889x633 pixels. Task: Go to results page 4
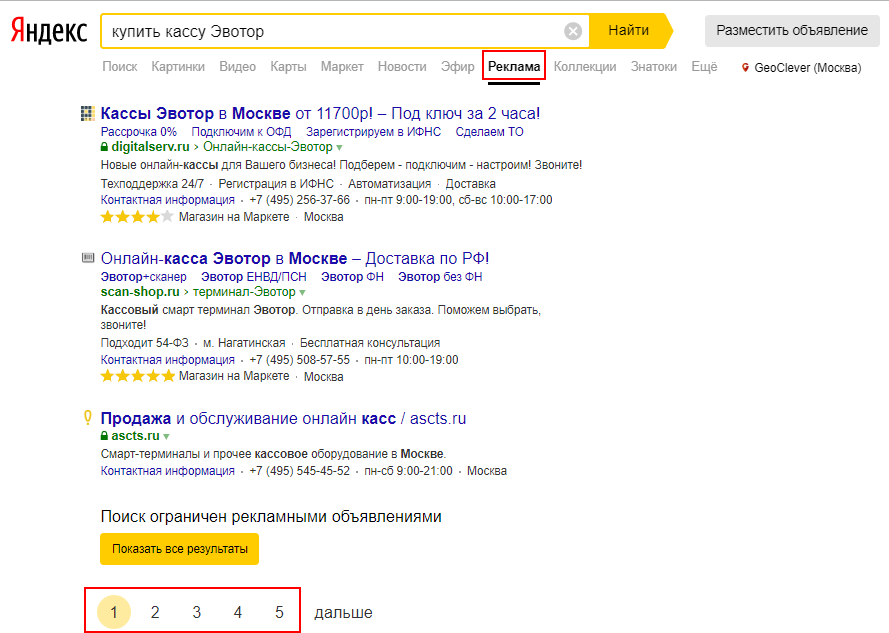tap(238, 612)
